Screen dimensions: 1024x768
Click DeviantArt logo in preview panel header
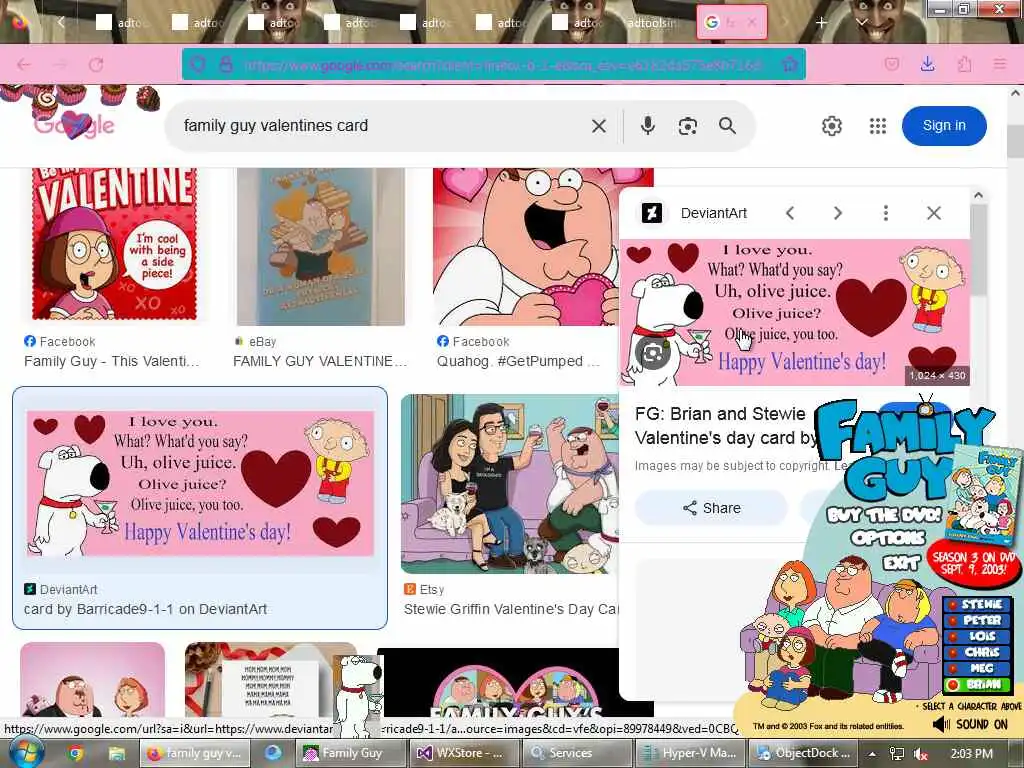652,213
